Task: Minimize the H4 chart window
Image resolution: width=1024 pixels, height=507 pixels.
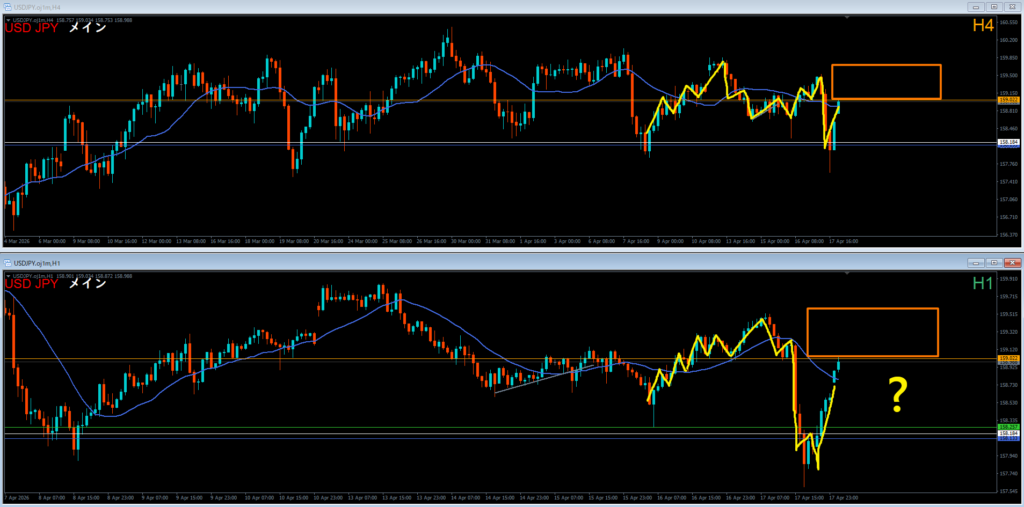Action: pyautogui.click(x=977, y=5)
